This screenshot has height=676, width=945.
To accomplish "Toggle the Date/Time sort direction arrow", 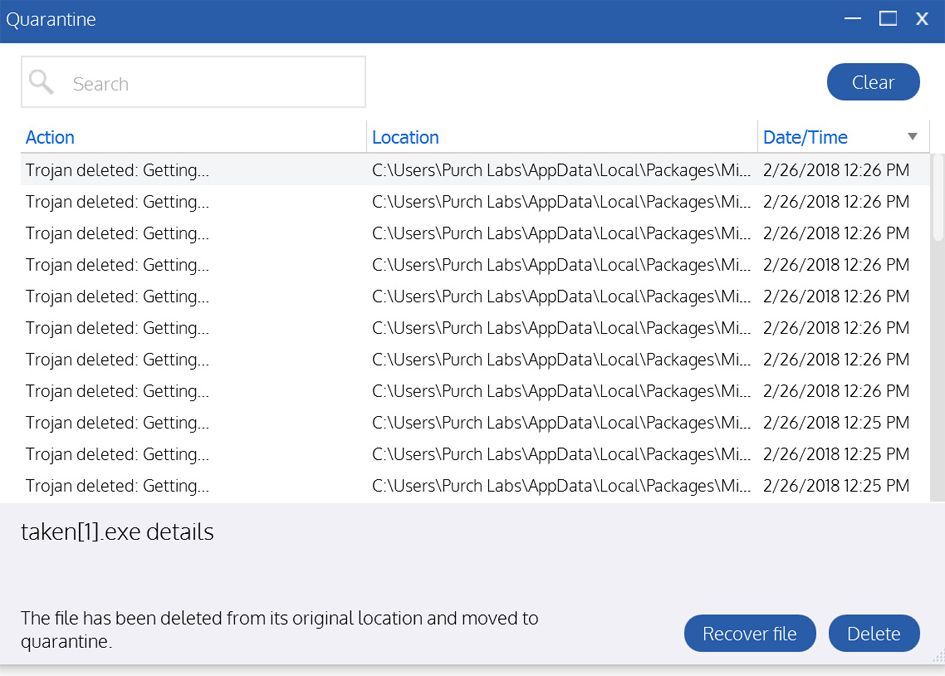I will pyautogui.click(x=912, y=137).
